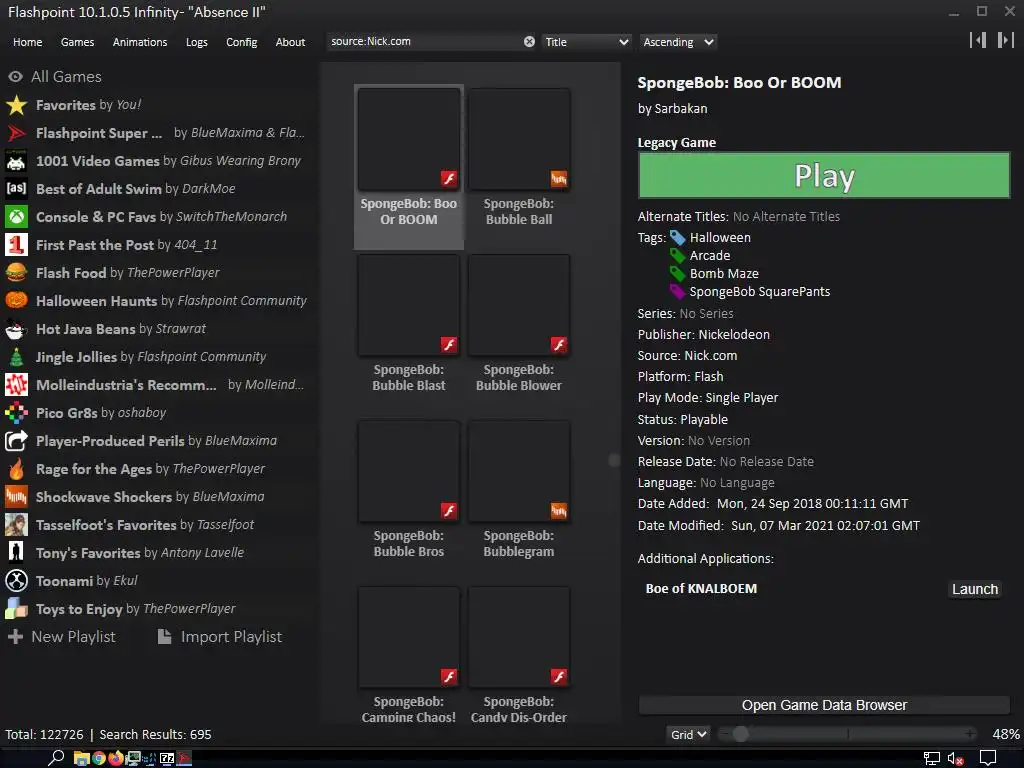The image size is (1024, 768).
Task: Open Halloween Haunts pumpkin icon
Action: tap(16, 301)
